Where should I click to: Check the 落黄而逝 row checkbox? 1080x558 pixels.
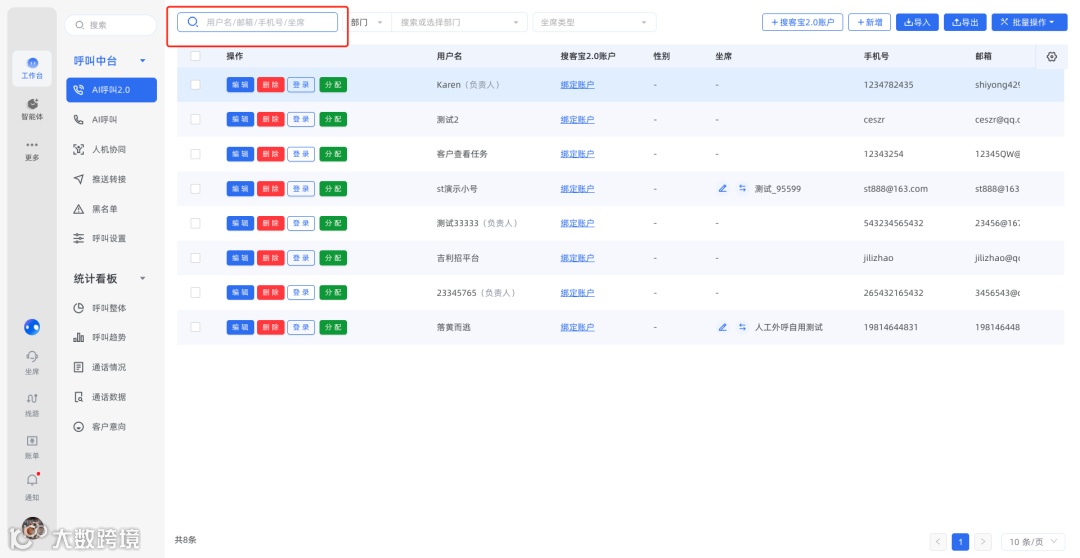196,327
